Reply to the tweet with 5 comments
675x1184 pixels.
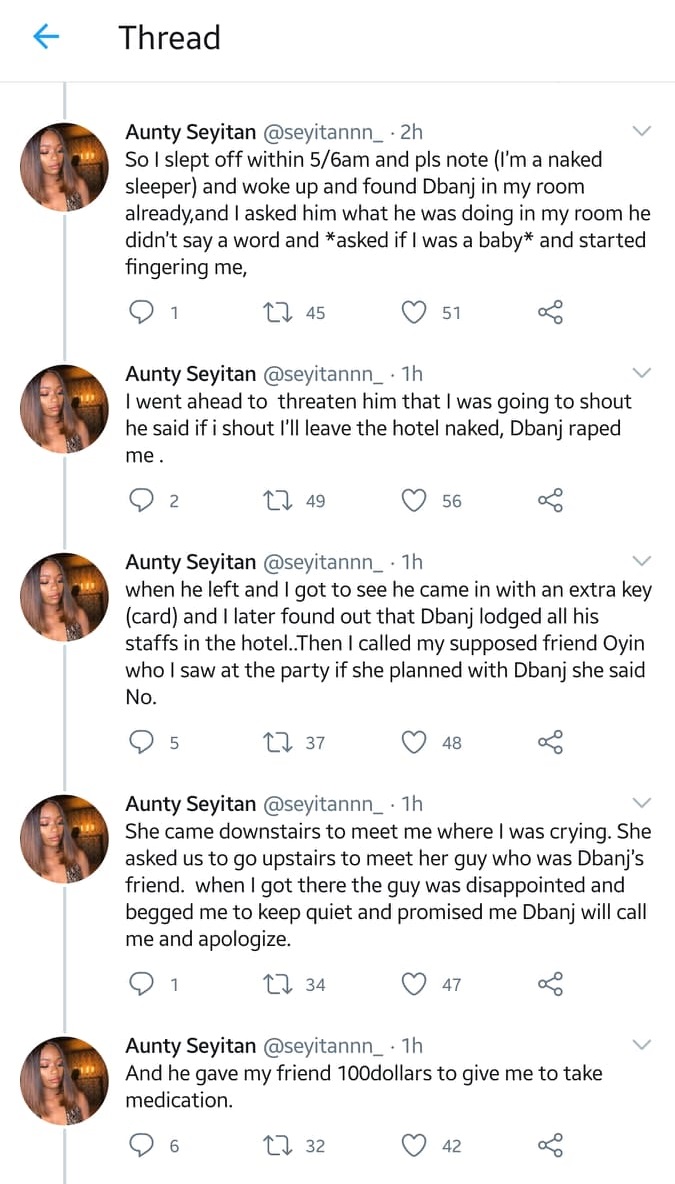[145, 742]
